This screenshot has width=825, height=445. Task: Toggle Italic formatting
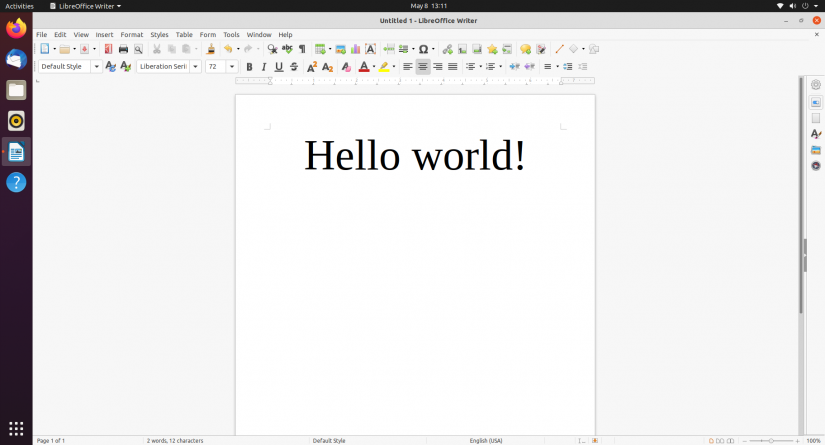[264, 67]
